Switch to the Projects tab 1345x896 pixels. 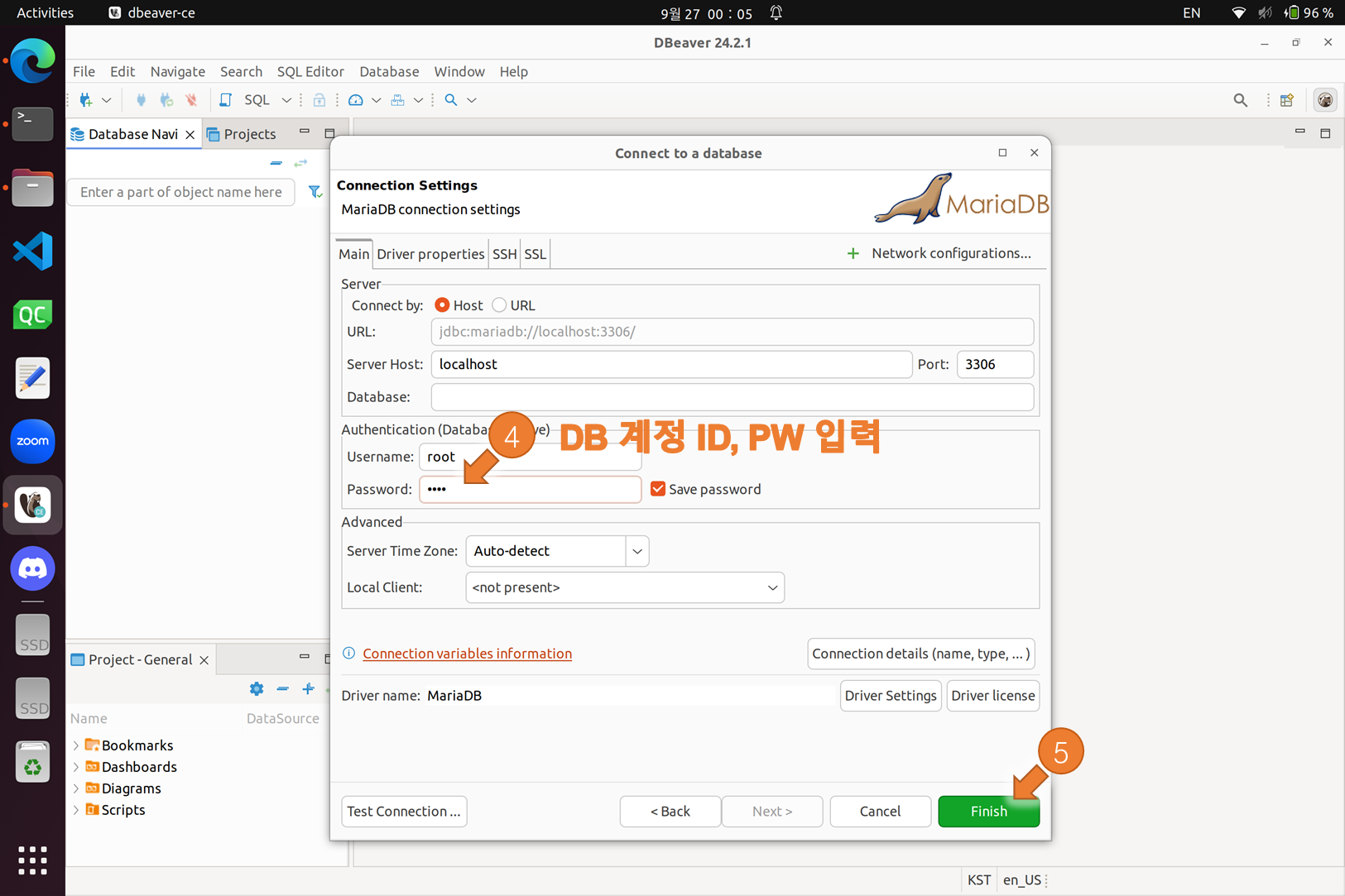(242, 134)
